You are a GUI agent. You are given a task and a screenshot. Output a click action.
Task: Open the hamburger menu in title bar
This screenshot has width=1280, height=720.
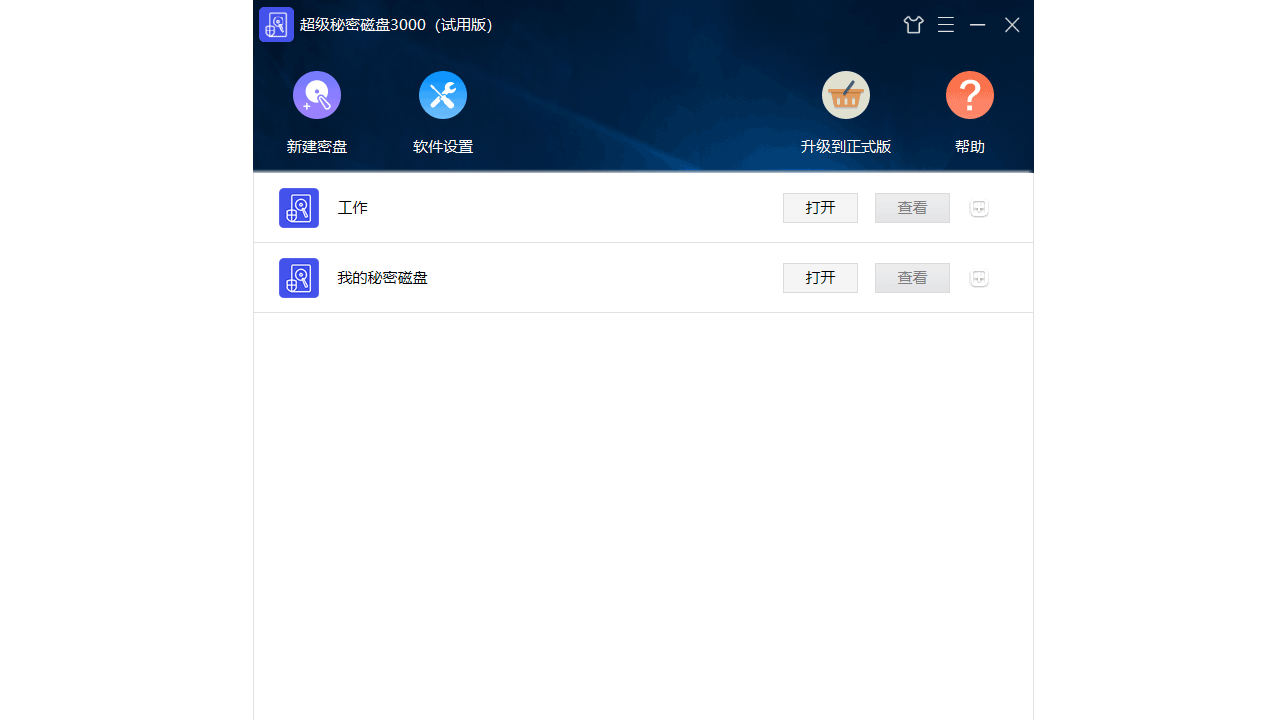(x=946, y=25)
